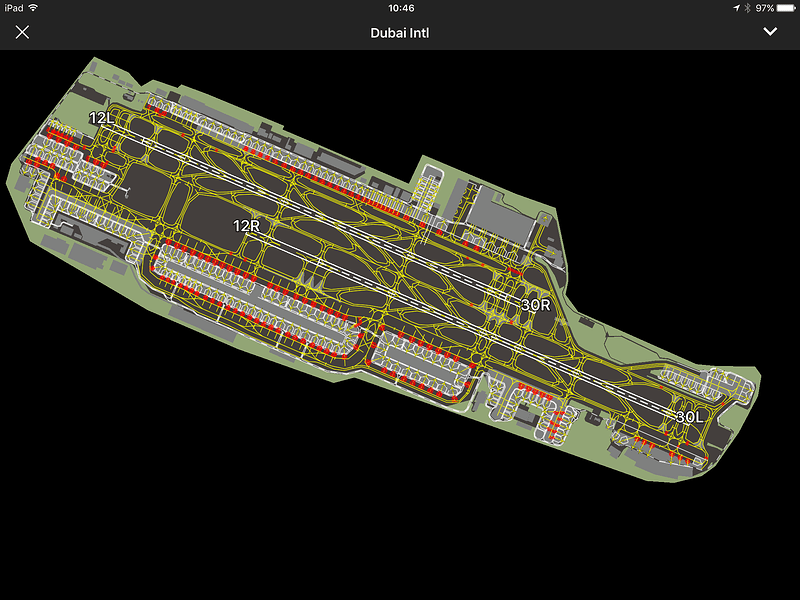This screenshot has width=800, height=600.
Task: Select runway 12L label
Action: coord(102,118)
